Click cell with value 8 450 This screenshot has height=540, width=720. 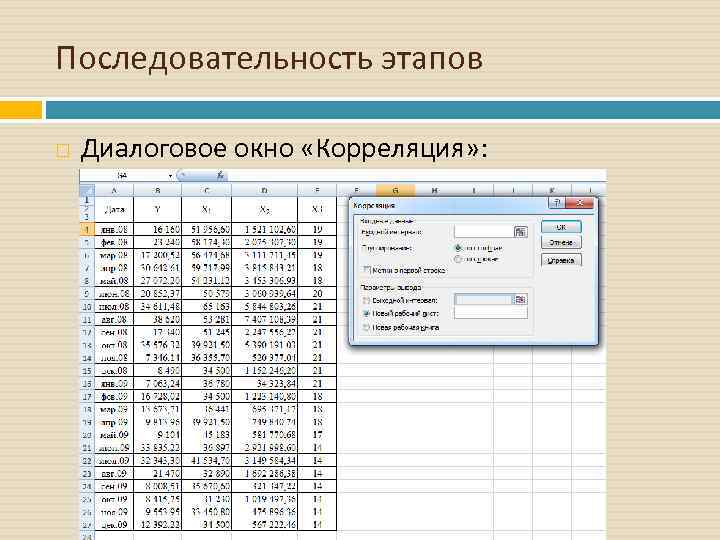click(158, 371)
